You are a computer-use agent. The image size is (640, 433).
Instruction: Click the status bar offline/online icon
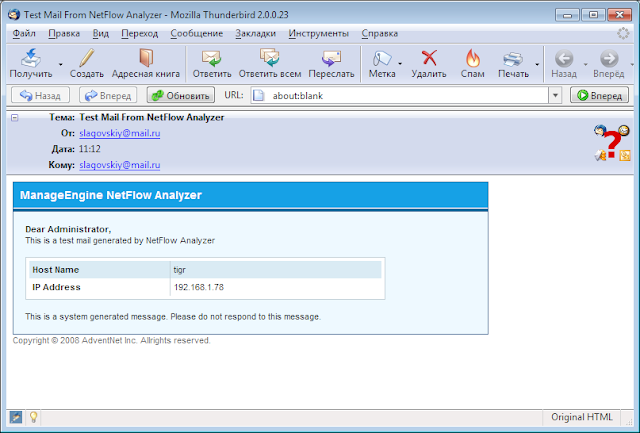click(x=16, y=417)
